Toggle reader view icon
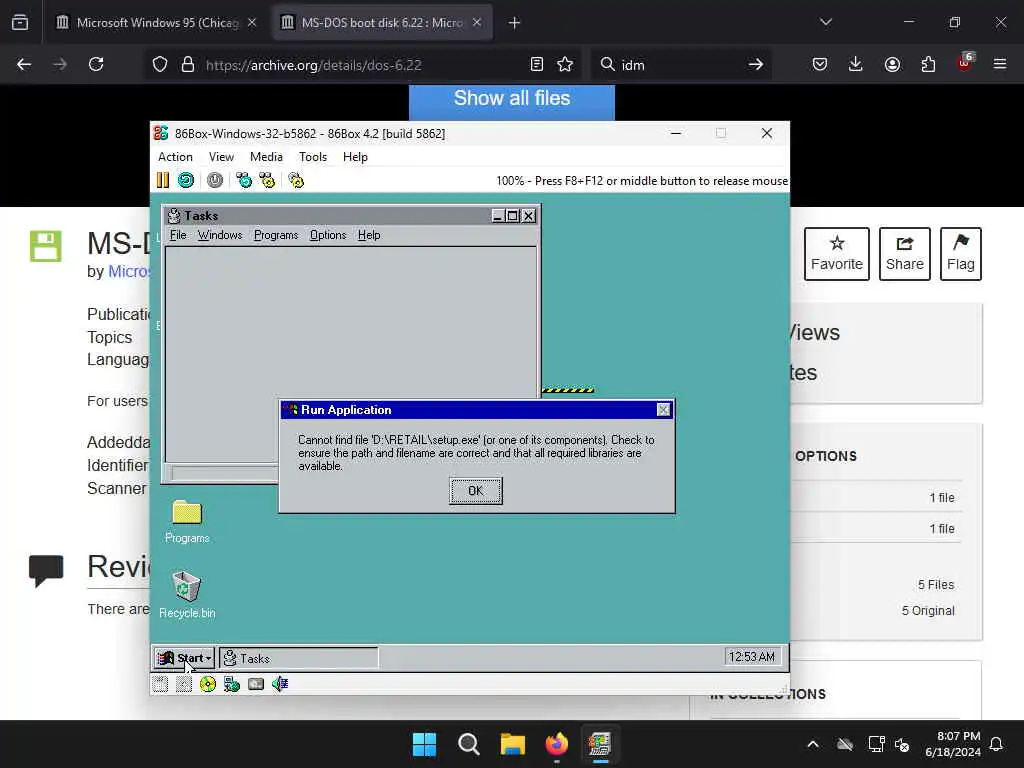Screen dimensions: 1024x768 click(x=537, y=64)
